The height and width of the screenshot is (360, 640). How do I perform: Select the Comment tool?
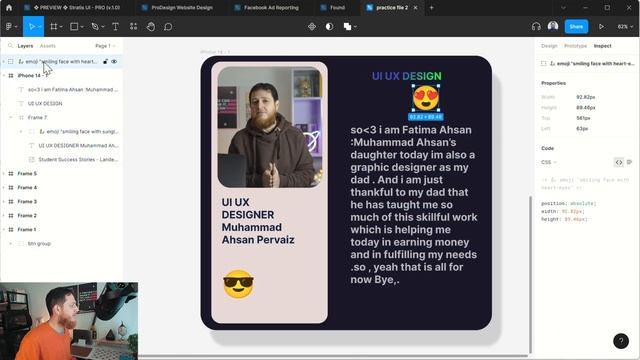[168, 27]
